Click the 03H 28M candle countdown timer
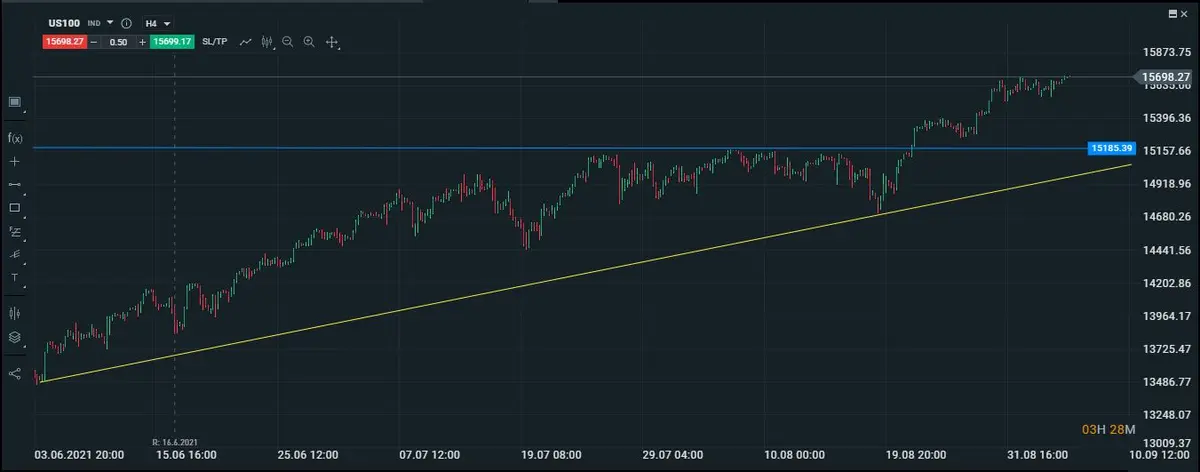1200x472 pixels. [x=1110, y=429]
